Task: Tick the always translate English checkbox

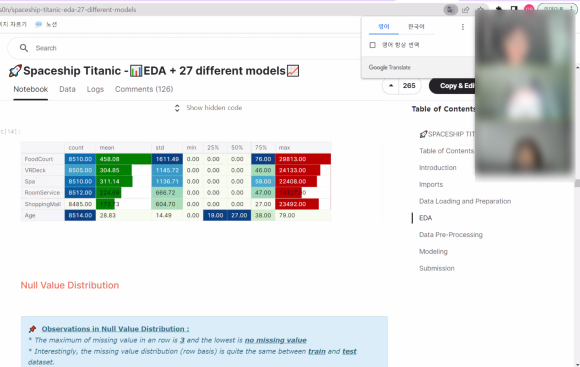Action: click(372, 45)
